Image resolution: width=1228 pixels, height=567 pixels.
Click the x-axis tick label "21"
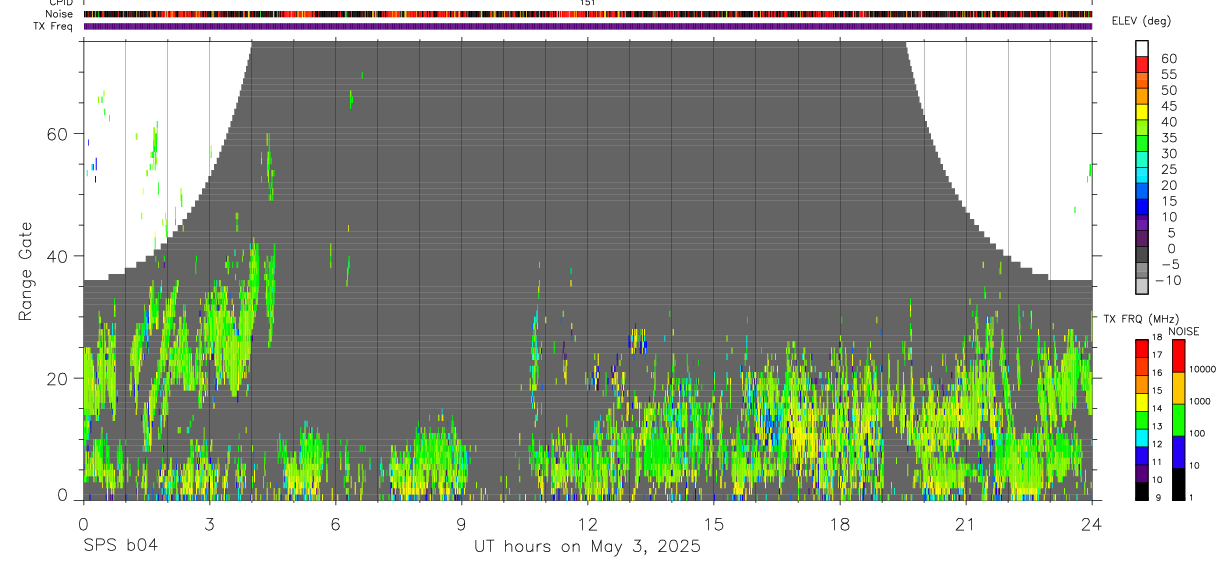(966, 524)
